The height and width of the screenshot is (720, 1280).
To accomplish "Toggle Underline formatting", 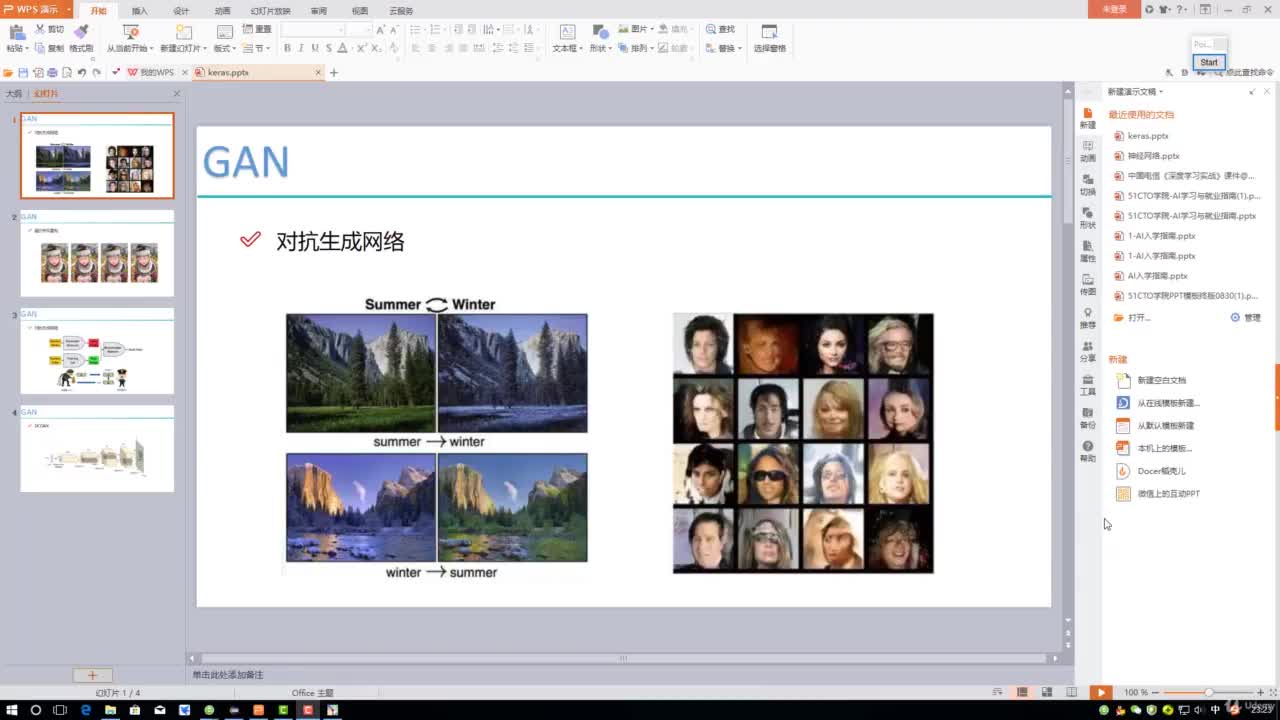I will (315, 48).
